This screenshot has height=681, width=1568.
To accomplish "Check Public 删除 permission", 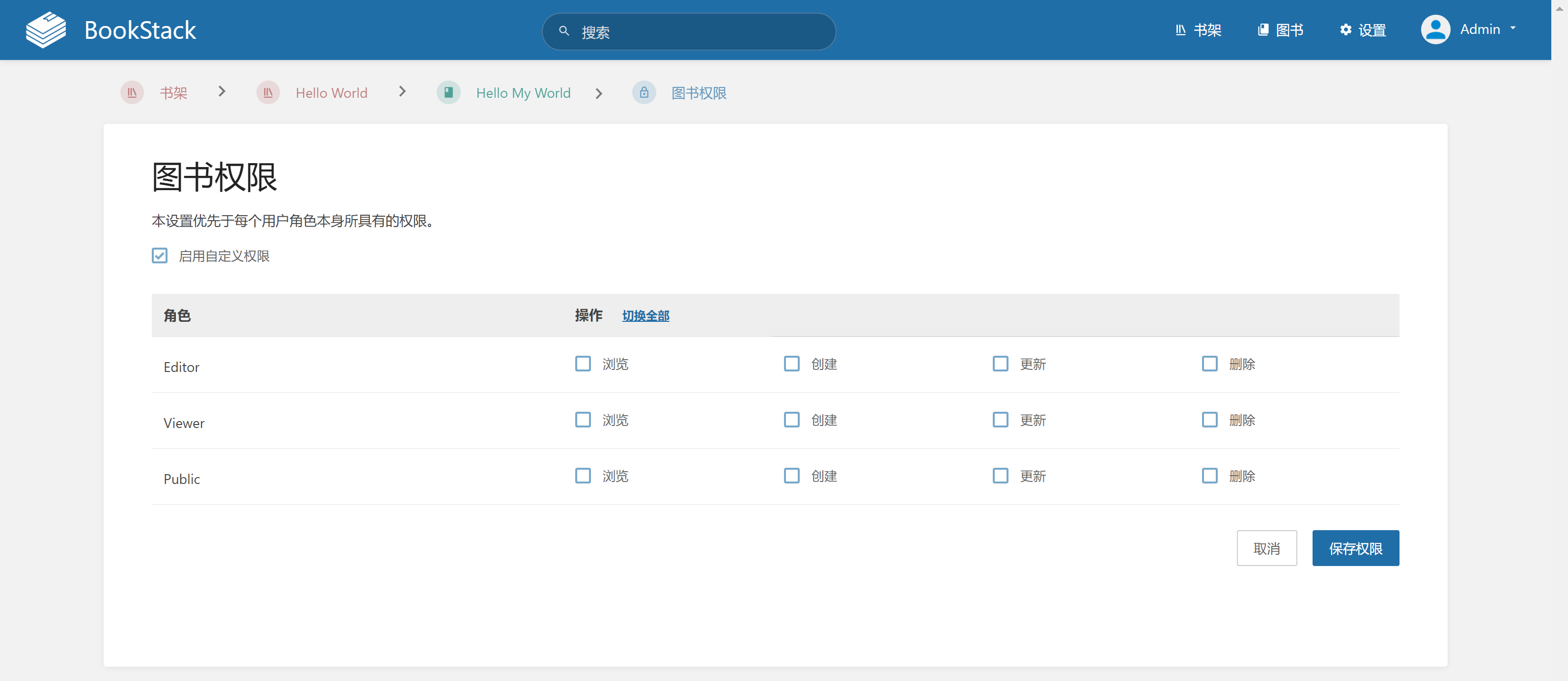I will [x=1210, y=475].
